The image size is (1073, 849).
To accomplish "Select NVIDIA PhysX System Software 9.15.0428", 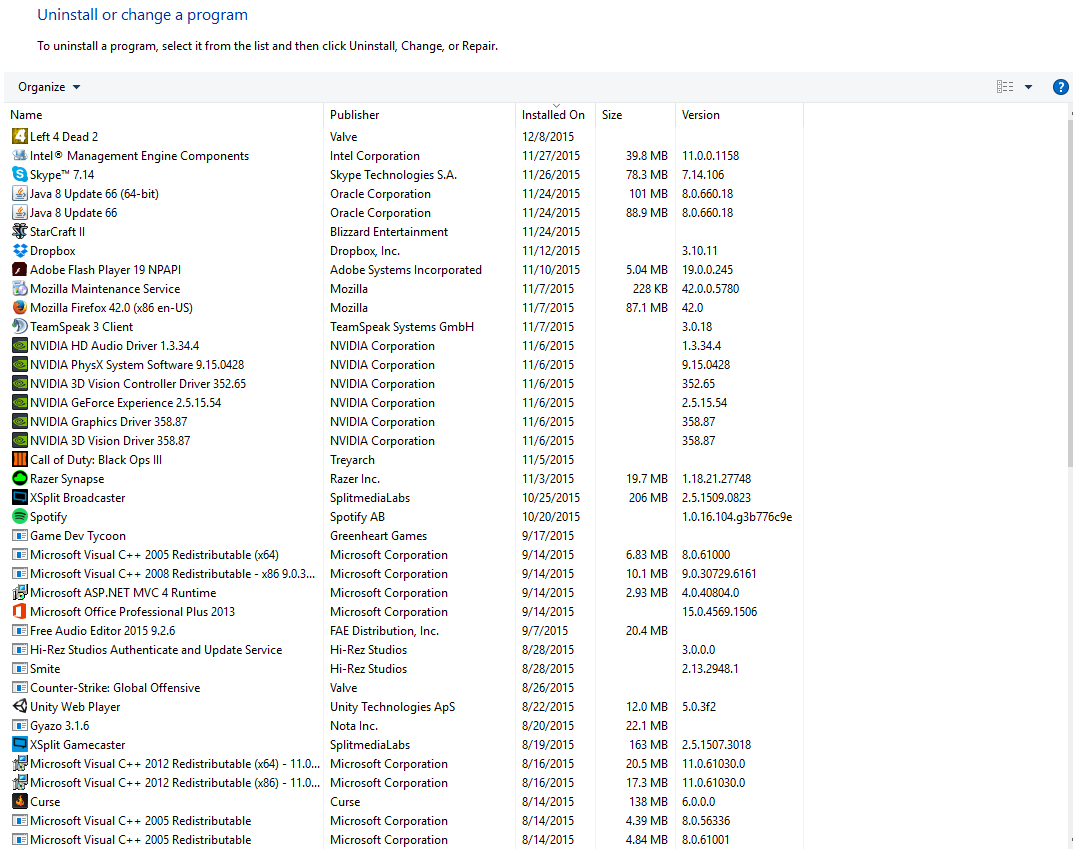I will click(x=404, y=365).
